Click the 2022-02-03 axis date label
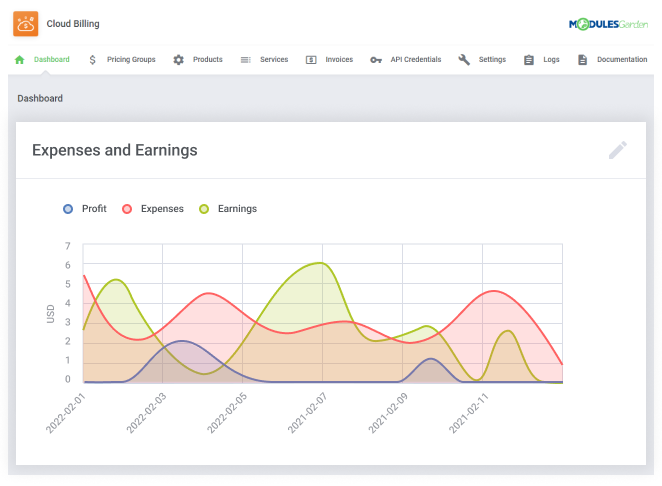 click(x=146, y=413)
